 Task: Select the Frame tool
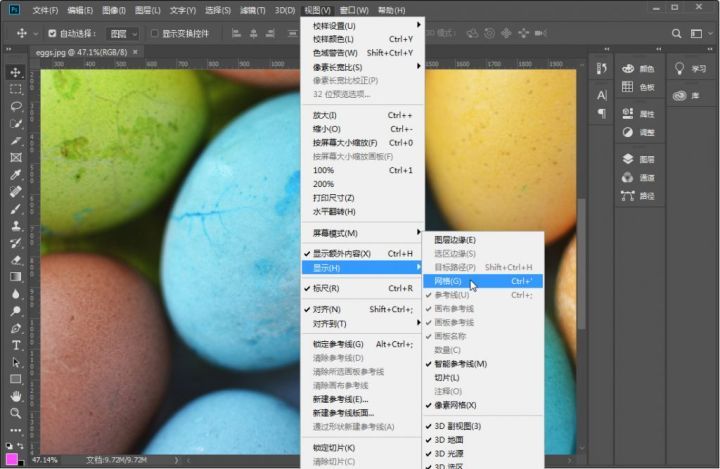(16, 158)
